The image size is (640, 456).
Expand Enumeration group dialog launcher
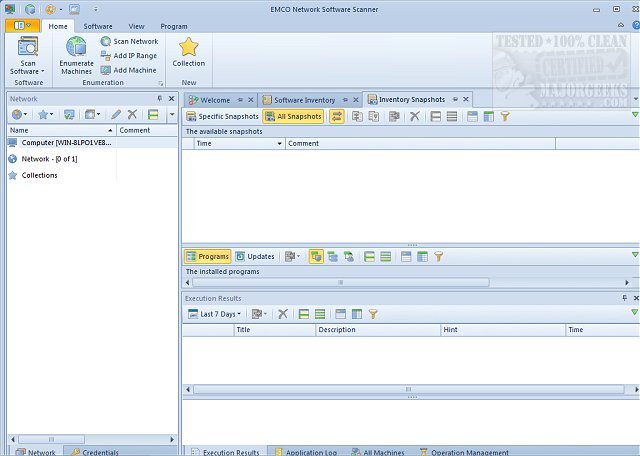click(160, 83)
